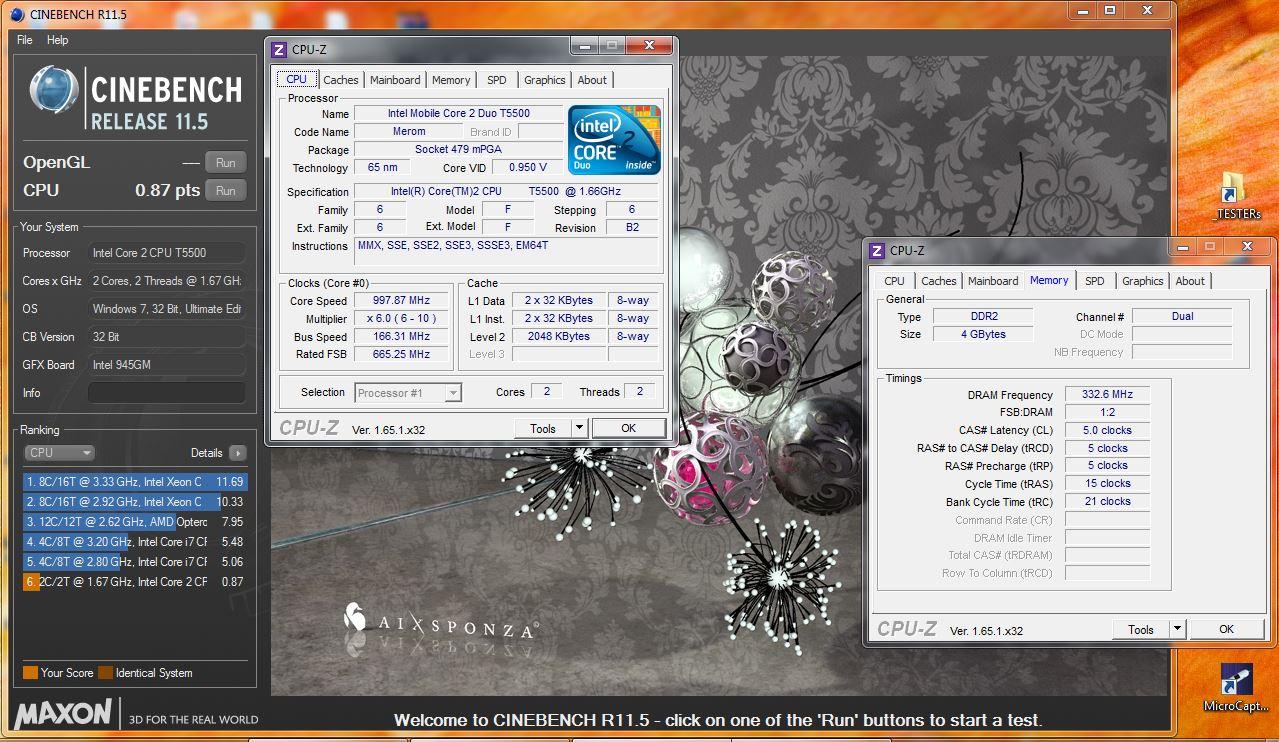
Task: Select ranking entry 8C/16T @ 3.33 GHz Xeon
Action: (x=134, y=481)
